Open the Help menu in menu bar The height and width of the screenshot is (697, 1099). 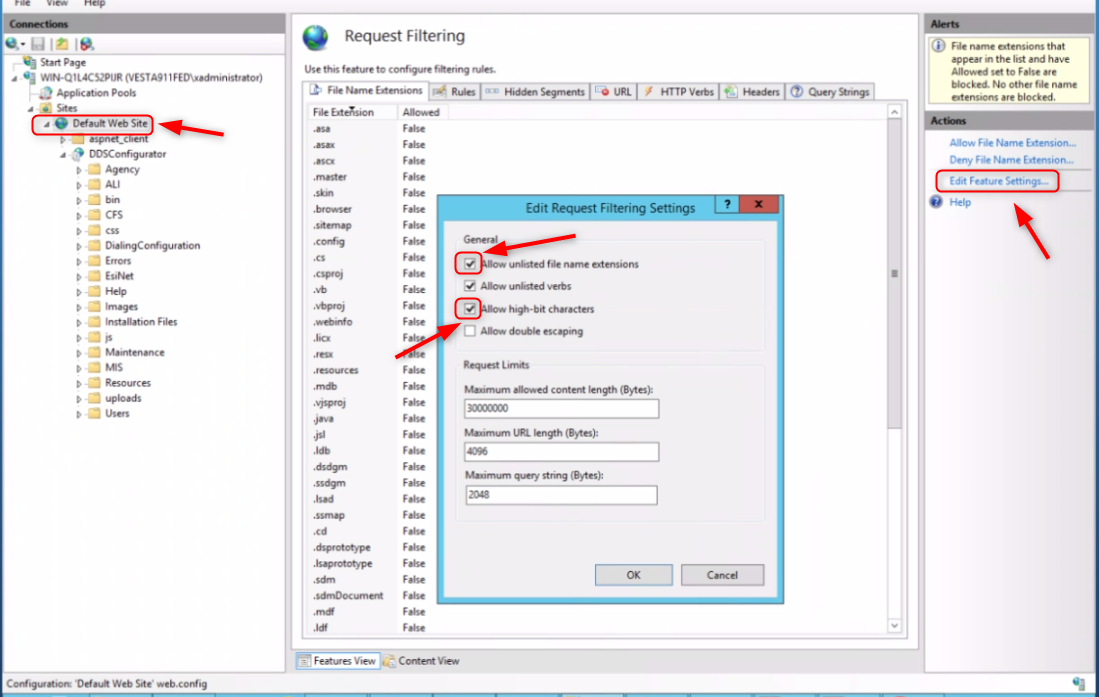pyautogui.click(x=94, y=3)
